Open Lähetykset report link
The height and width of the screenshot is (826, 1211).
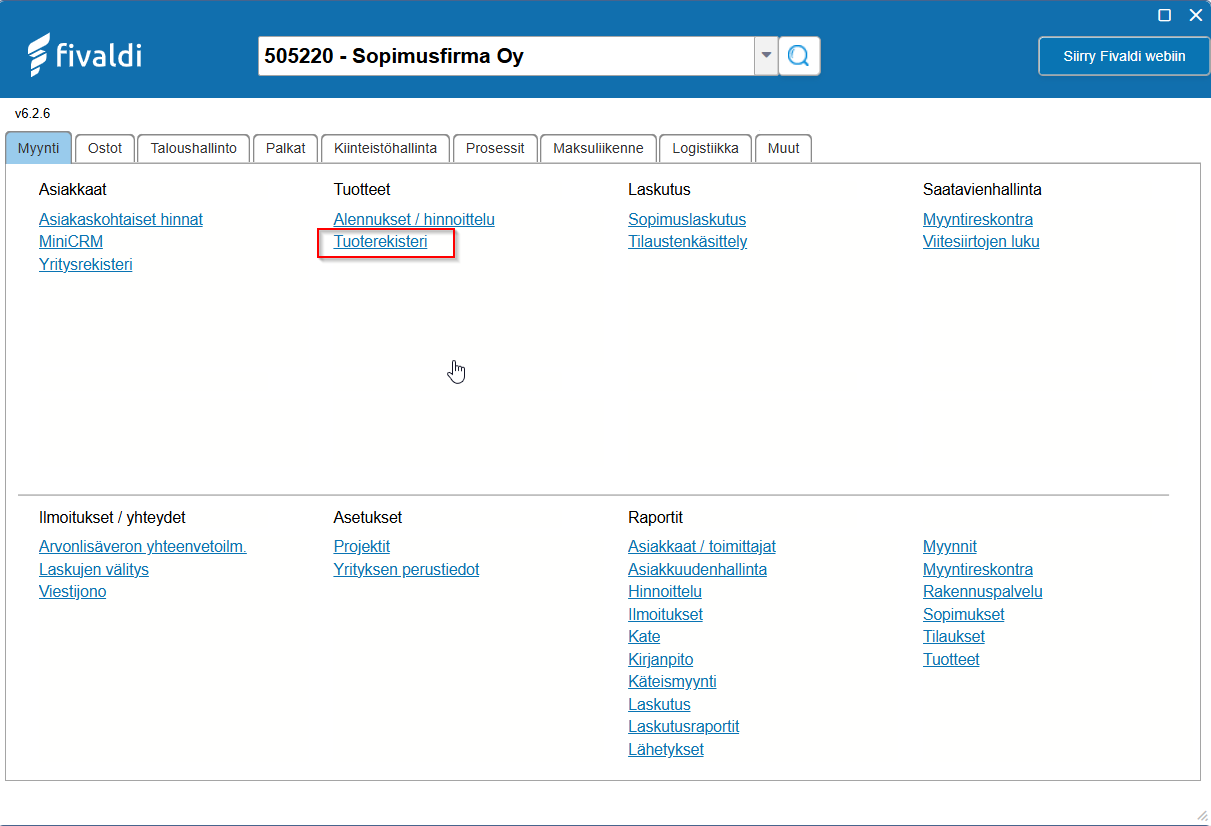click(666, 749)
